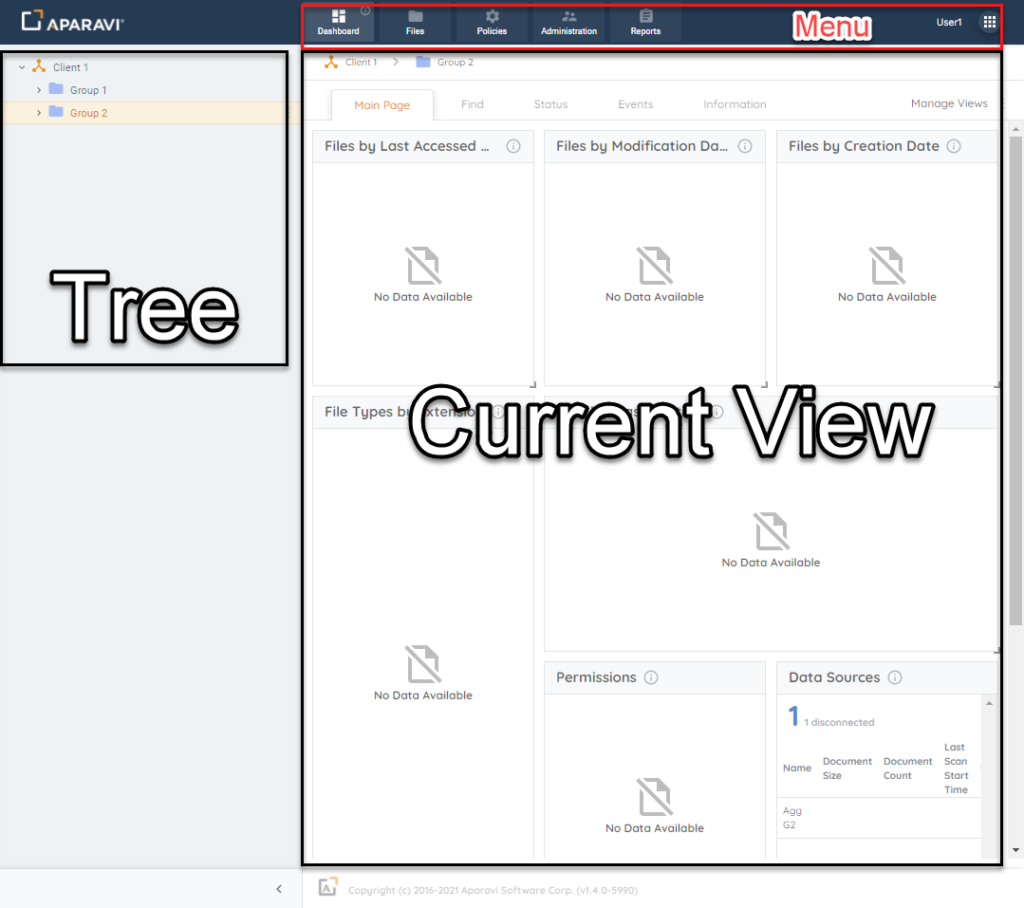1024x908 pixels.
Task: Open the Files menu icon
Action: 415,17
